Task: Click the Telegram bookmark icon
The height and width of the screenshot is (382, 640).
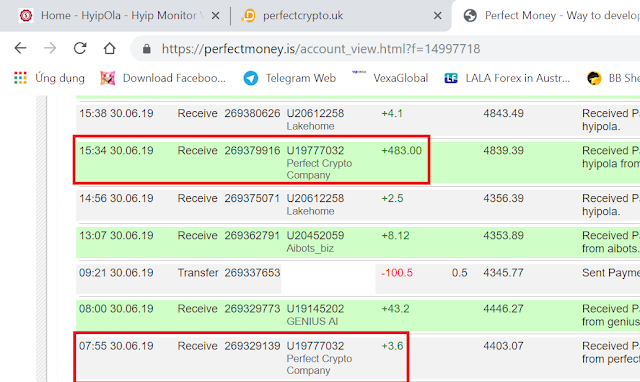Action: click(251, 78)
